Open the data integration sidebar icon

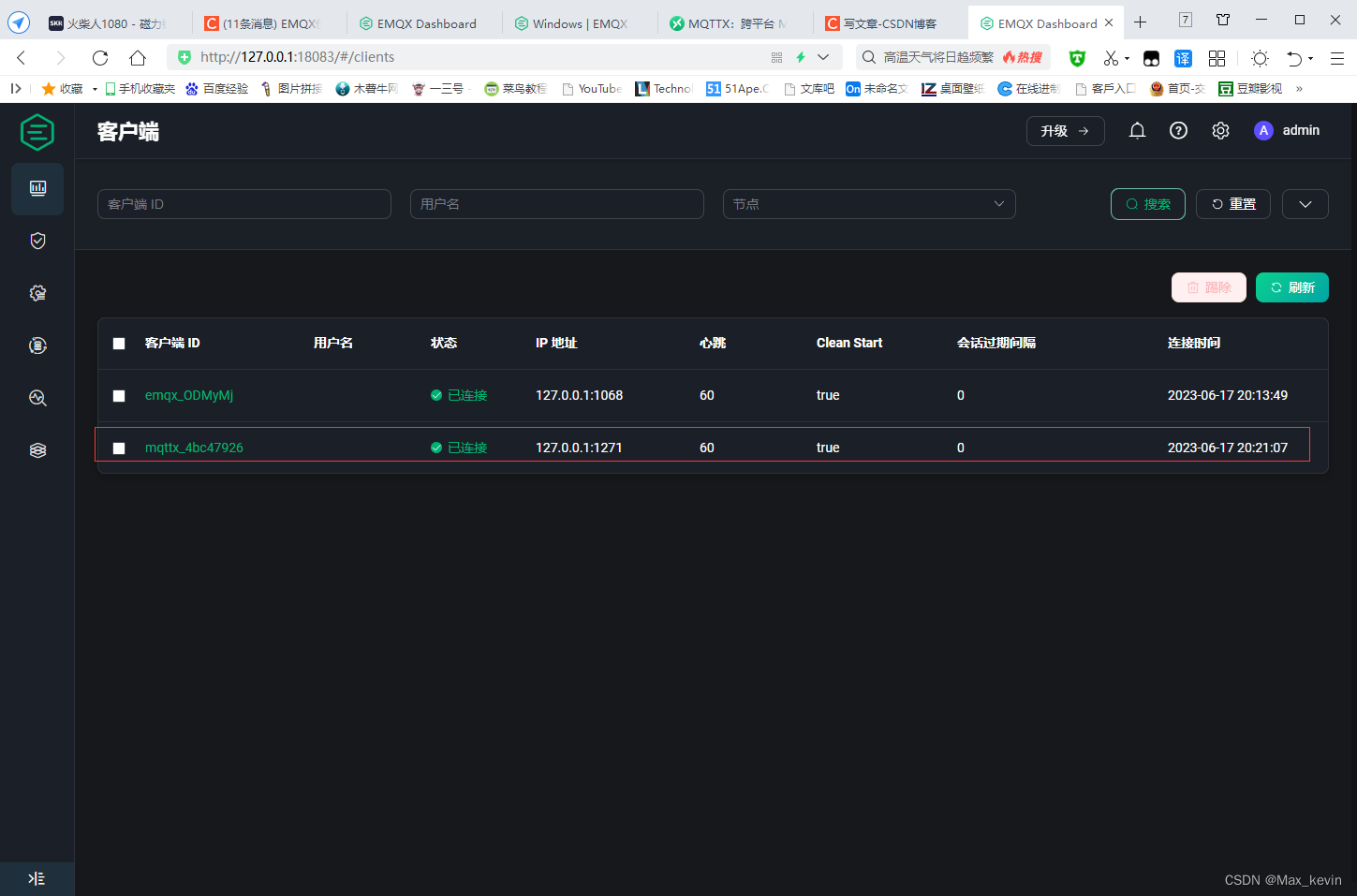click(x=37, y=345)
